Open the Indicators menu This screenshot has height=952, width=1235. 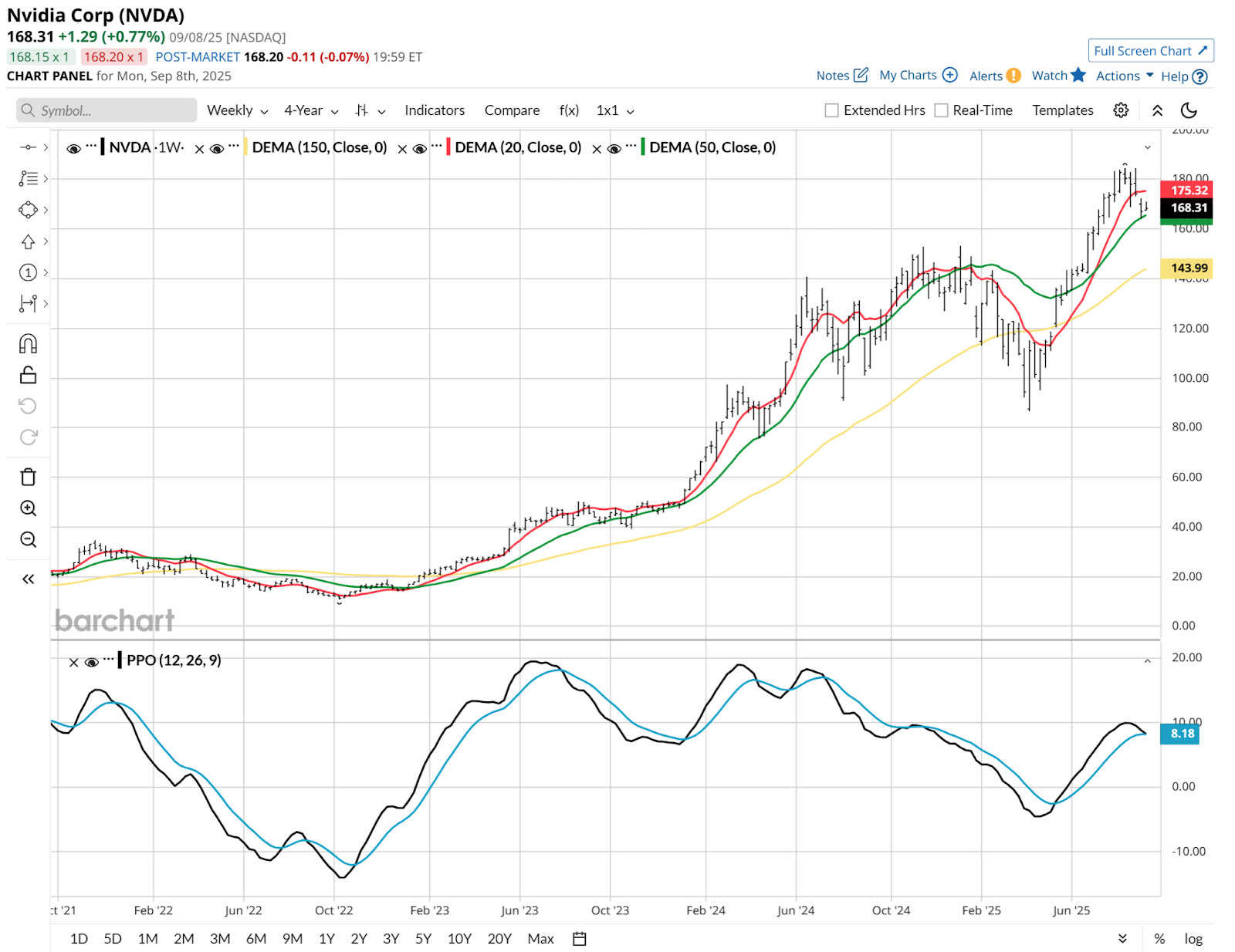pos(435,110)
